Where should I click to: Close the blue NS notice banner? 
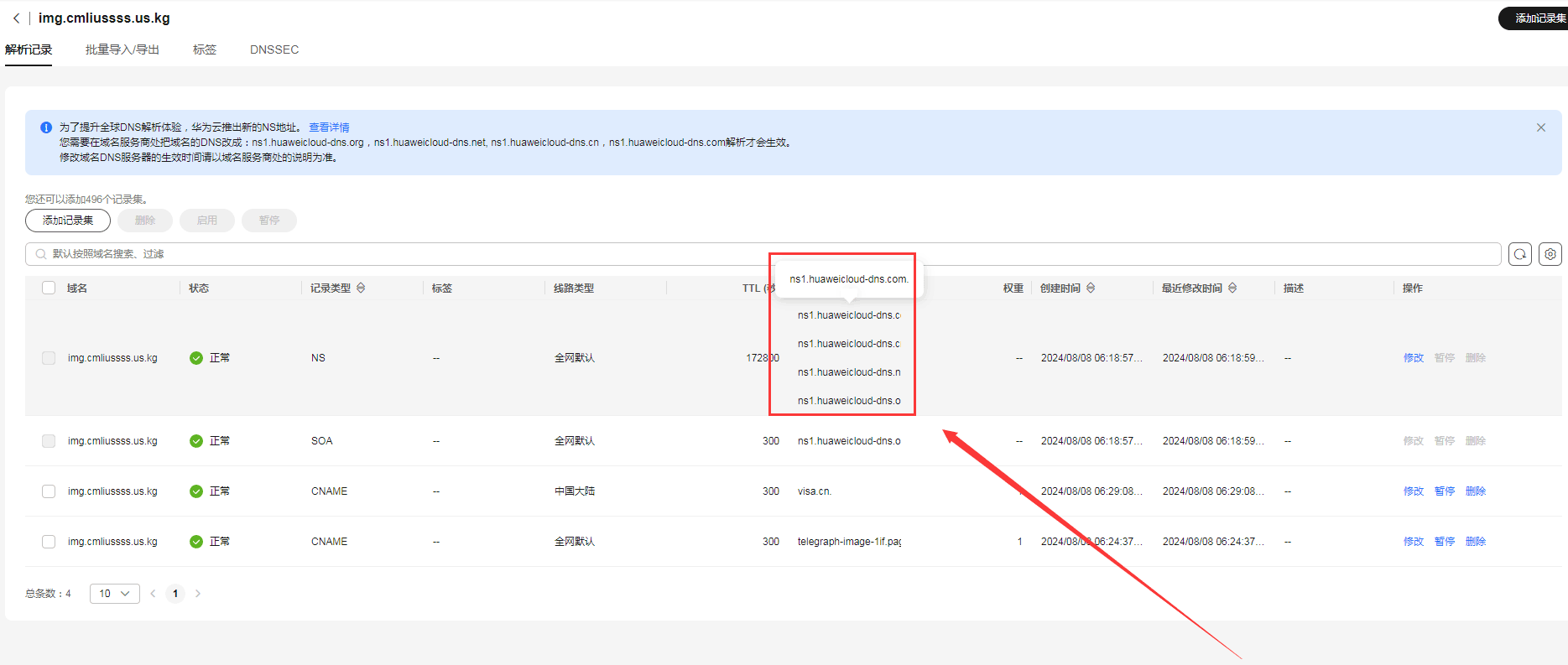click(1540, 127)
